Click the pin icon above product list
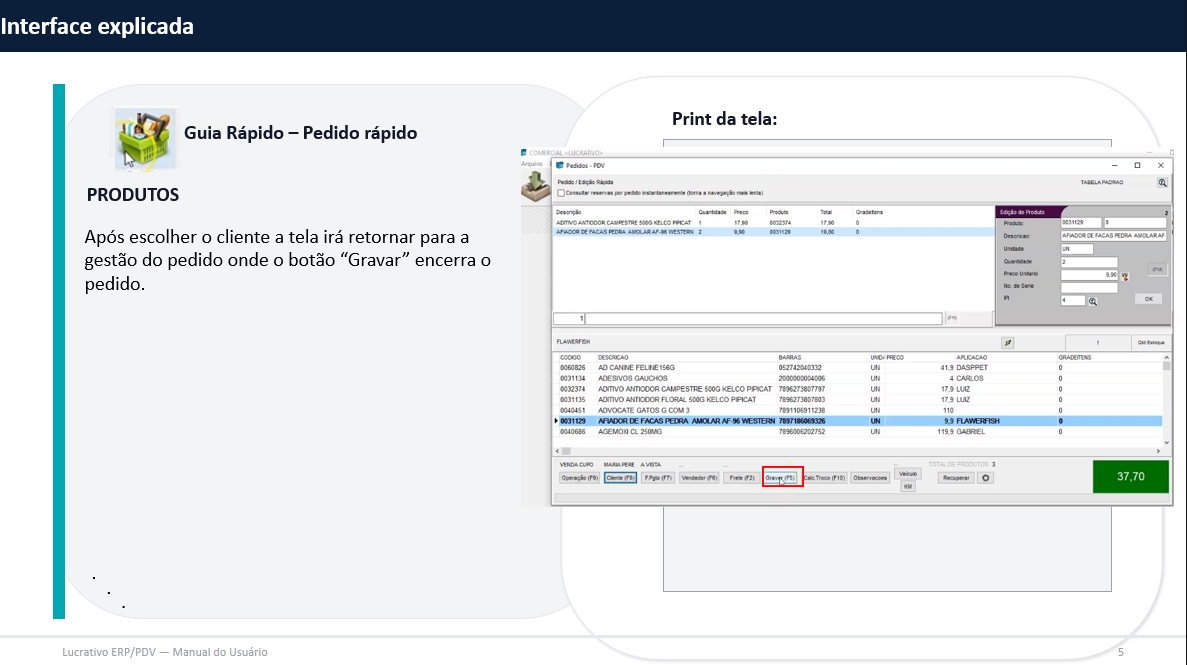The width and height of the screenshot is (1187, 665). (1008, 342)
